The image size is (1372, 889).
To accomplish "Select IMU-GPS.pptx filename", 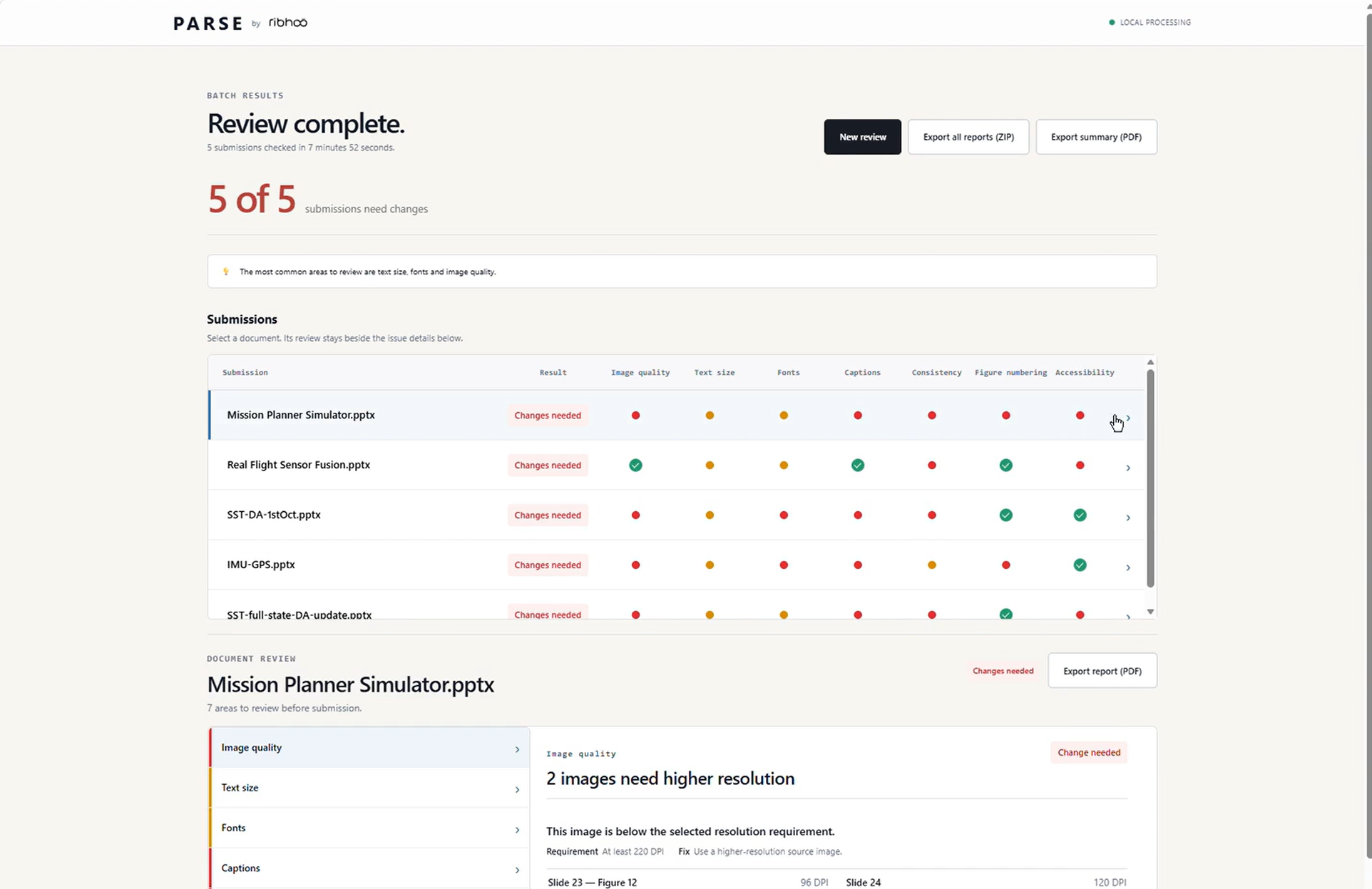I will [x=261, y=565].
